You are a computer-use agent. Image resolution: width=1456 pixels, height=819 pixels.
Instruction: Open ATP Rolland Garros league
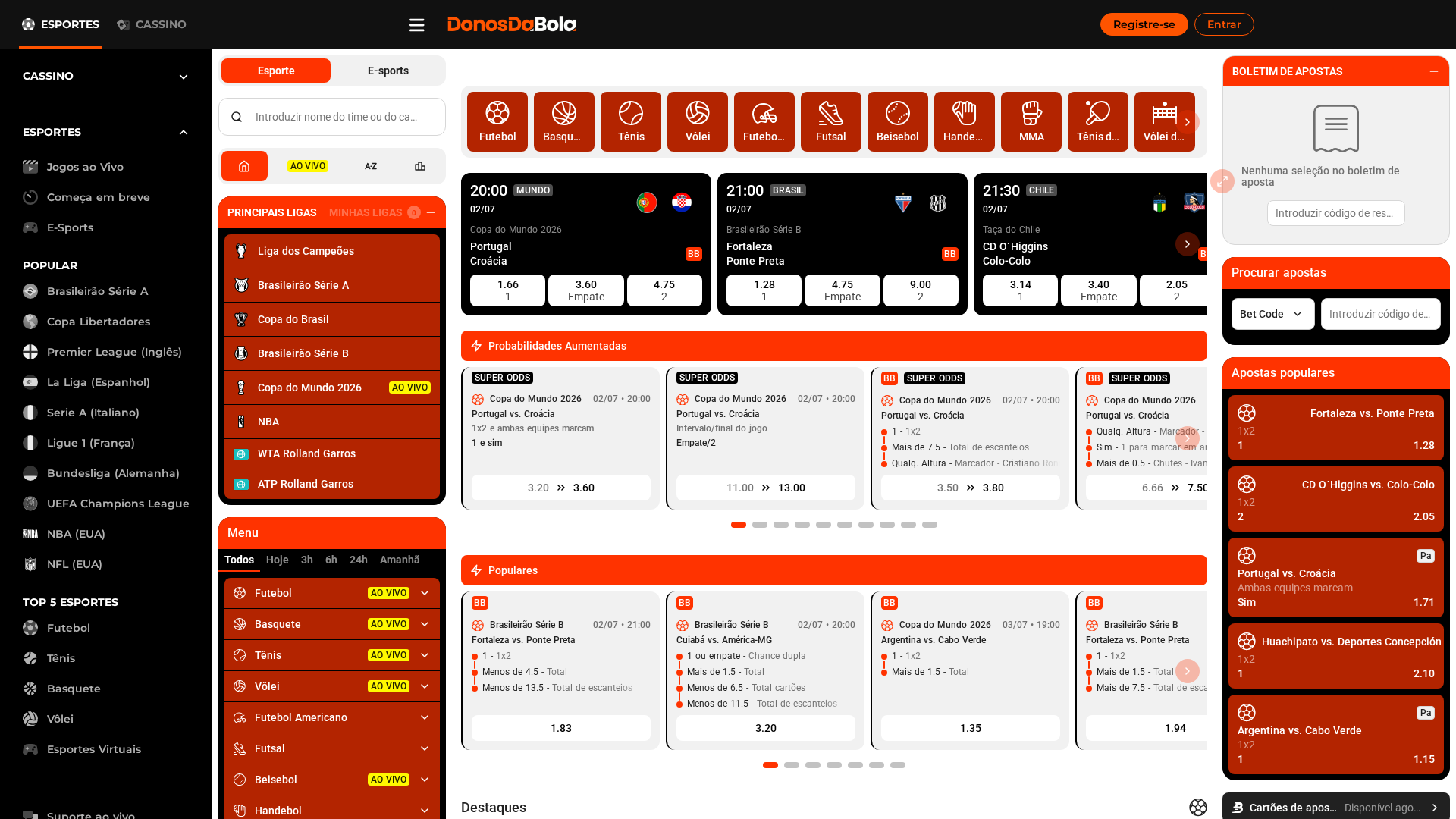(332, 484)
